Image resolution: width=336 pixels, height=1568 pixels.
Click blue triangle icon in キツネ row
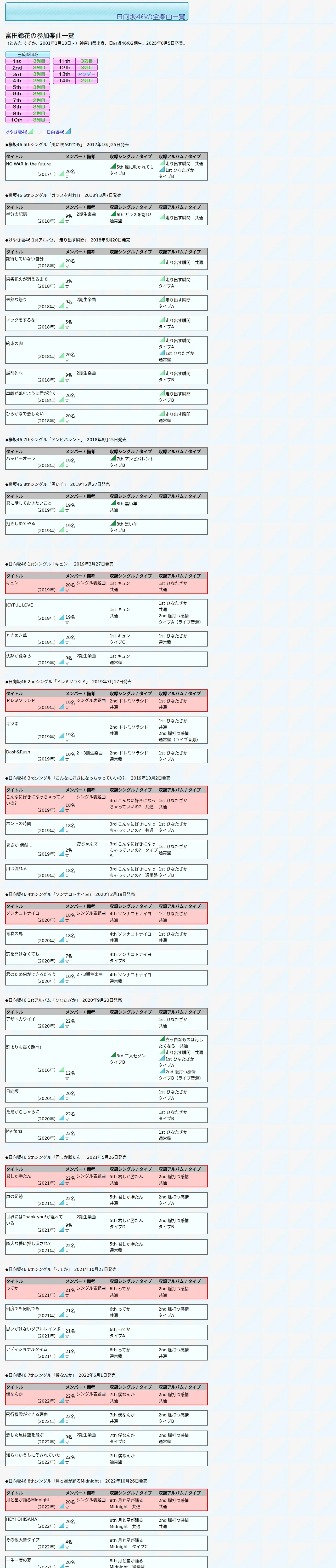(x=61, y=736)
